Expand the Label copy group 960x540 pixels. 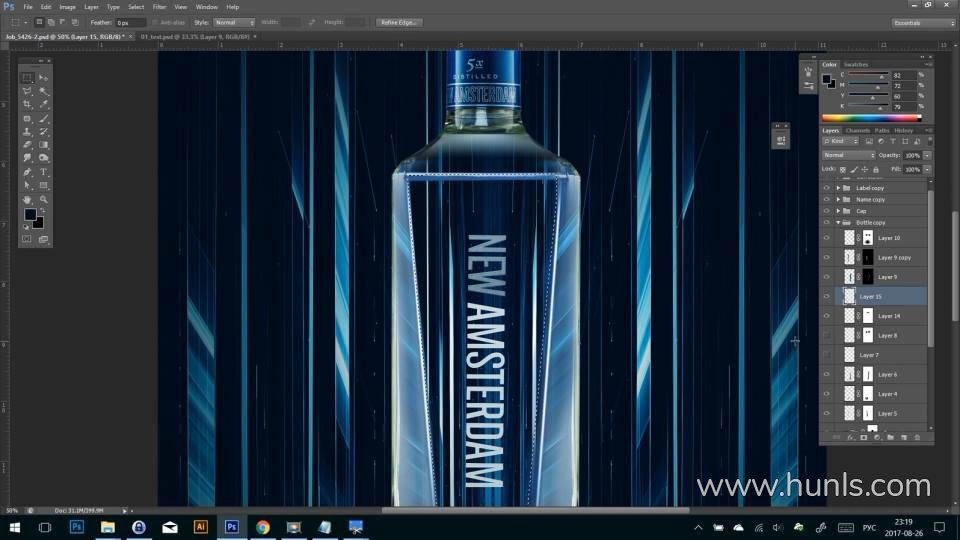838,188
